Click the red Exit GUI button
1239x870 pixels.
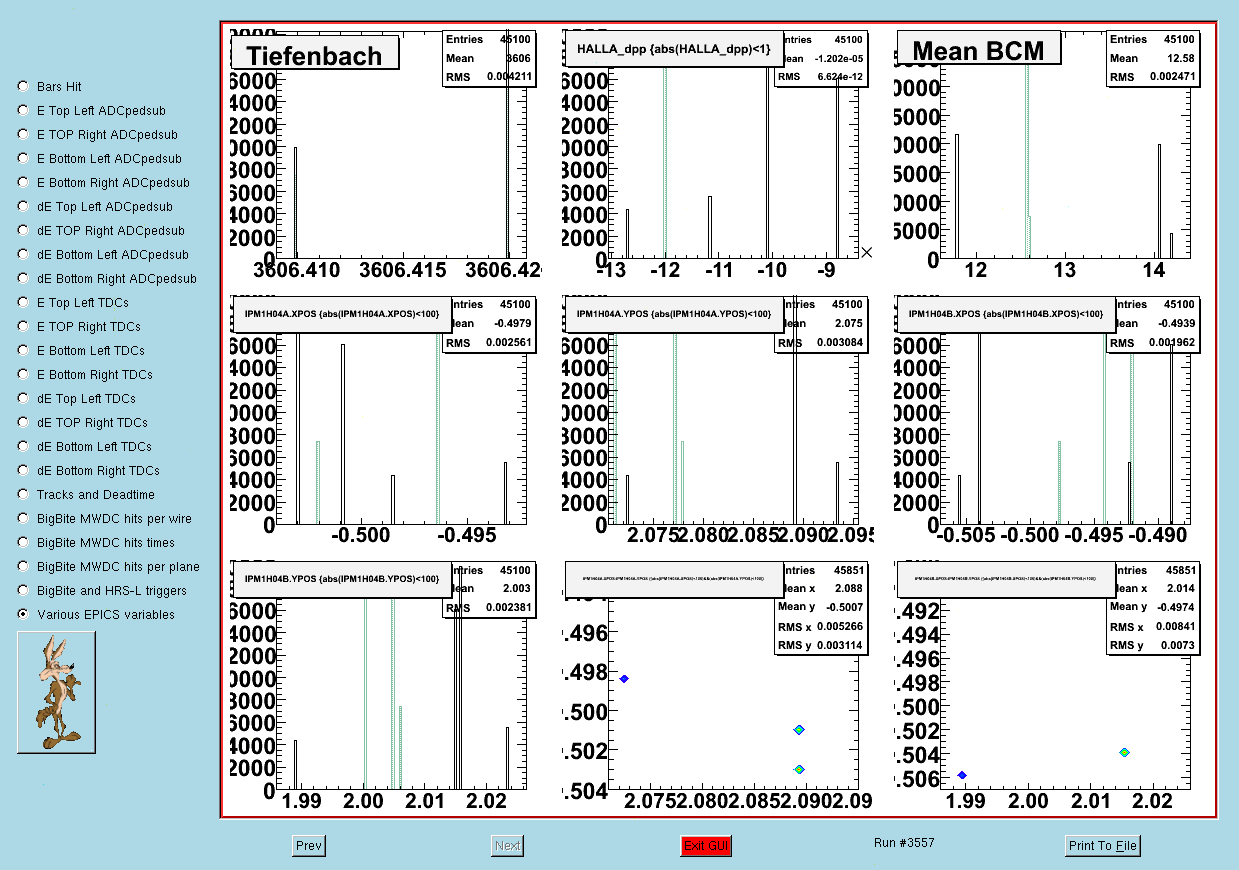(706, 846)
